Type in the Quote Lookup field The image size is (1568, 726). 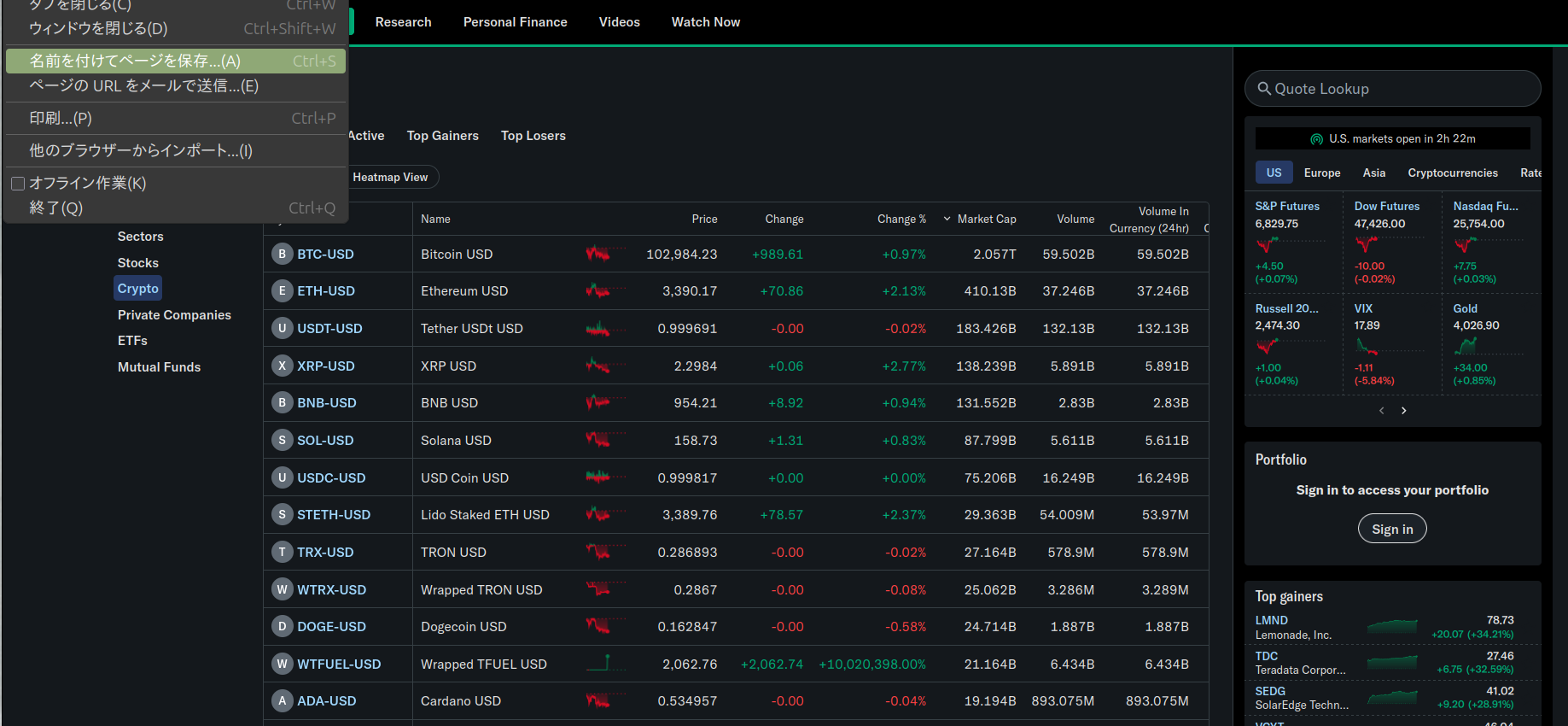pyautogui.click(x=1400, y=89)
